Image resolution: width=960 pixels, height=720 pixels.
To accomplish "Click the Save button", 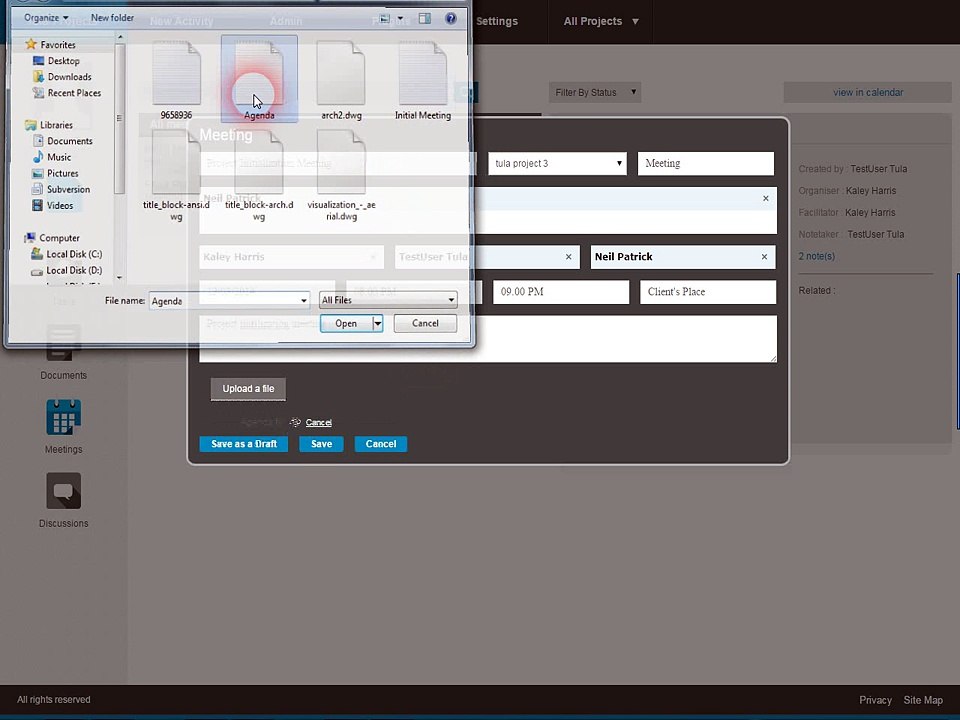I will 321,444.
